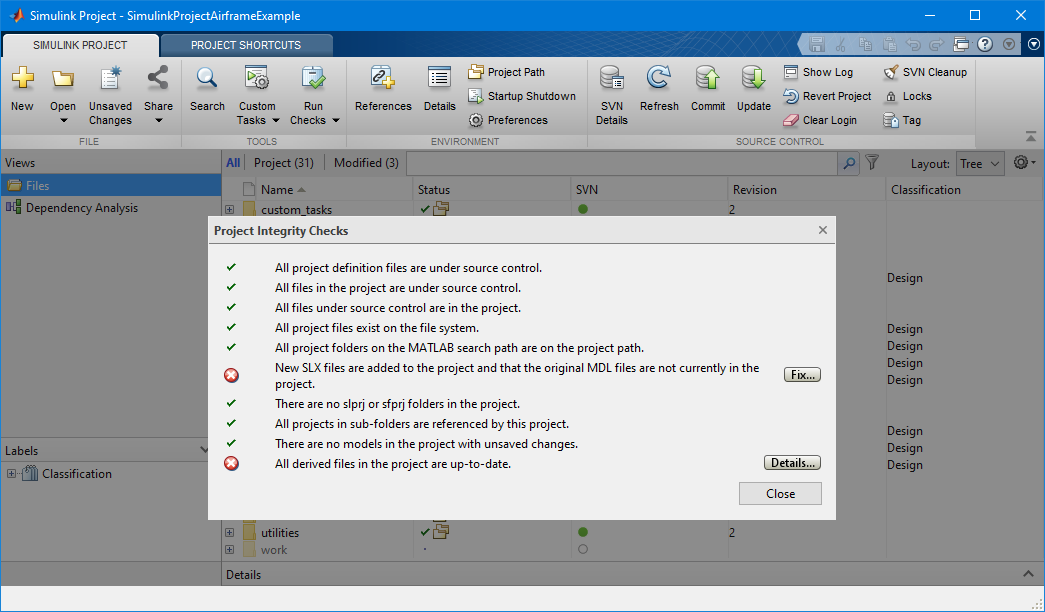Open the toolstrip options down-arrow button

(1033, 45)
